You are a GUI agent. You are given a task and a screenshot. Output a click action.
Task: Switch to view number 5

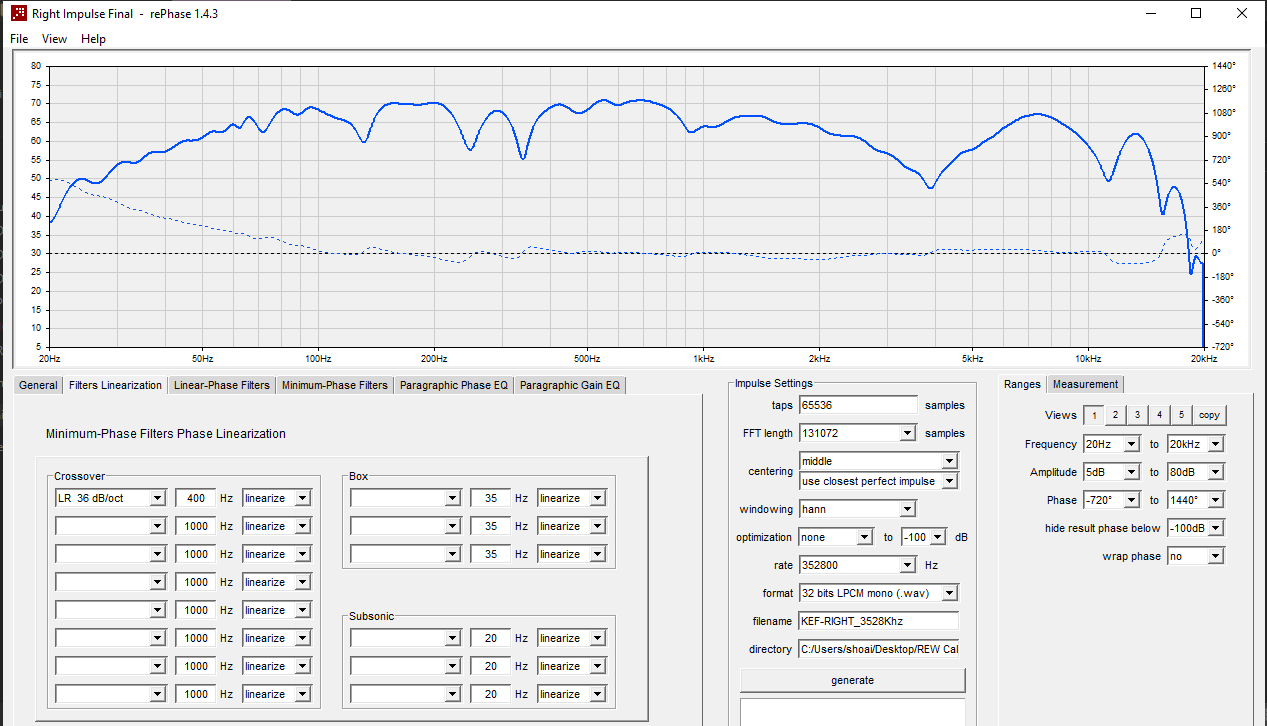pyautogui.click(x=1181, y=415)
